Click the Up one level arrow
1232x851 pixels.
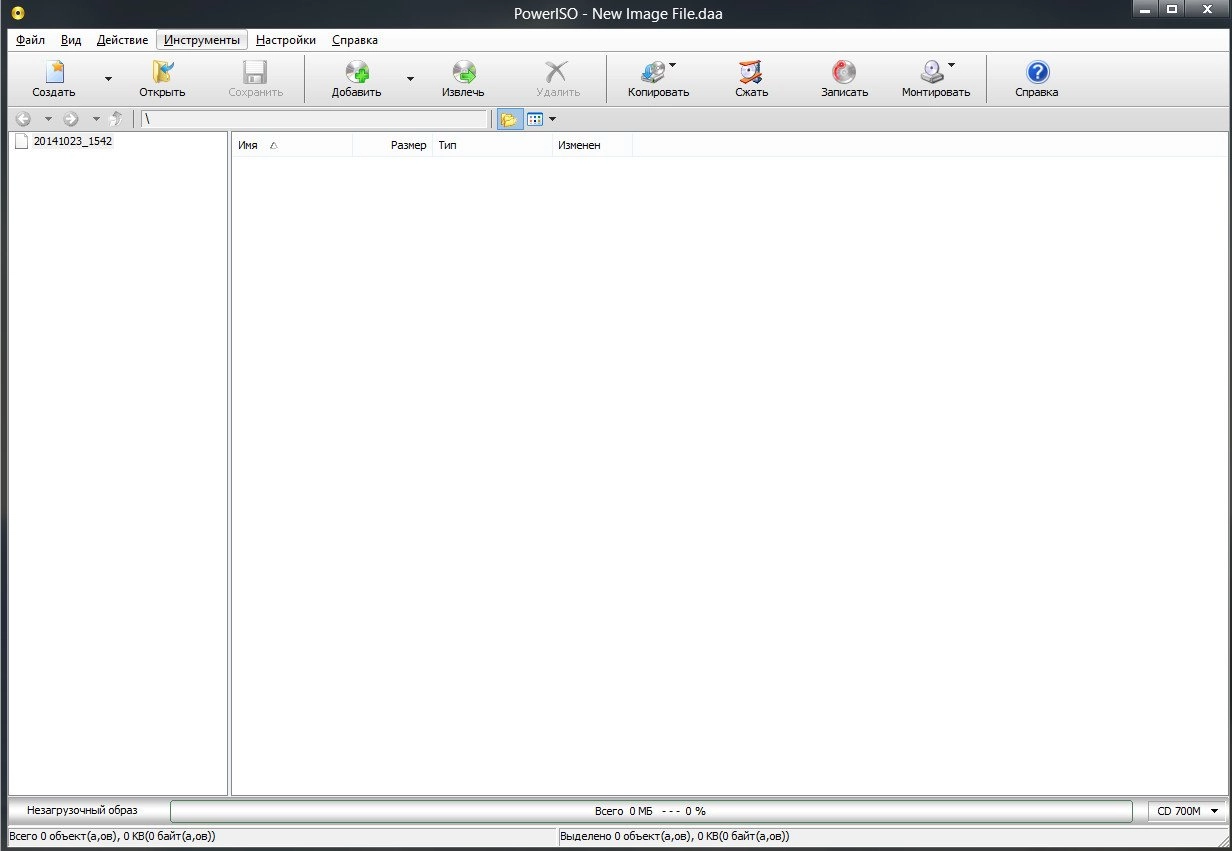click(116, 119)
